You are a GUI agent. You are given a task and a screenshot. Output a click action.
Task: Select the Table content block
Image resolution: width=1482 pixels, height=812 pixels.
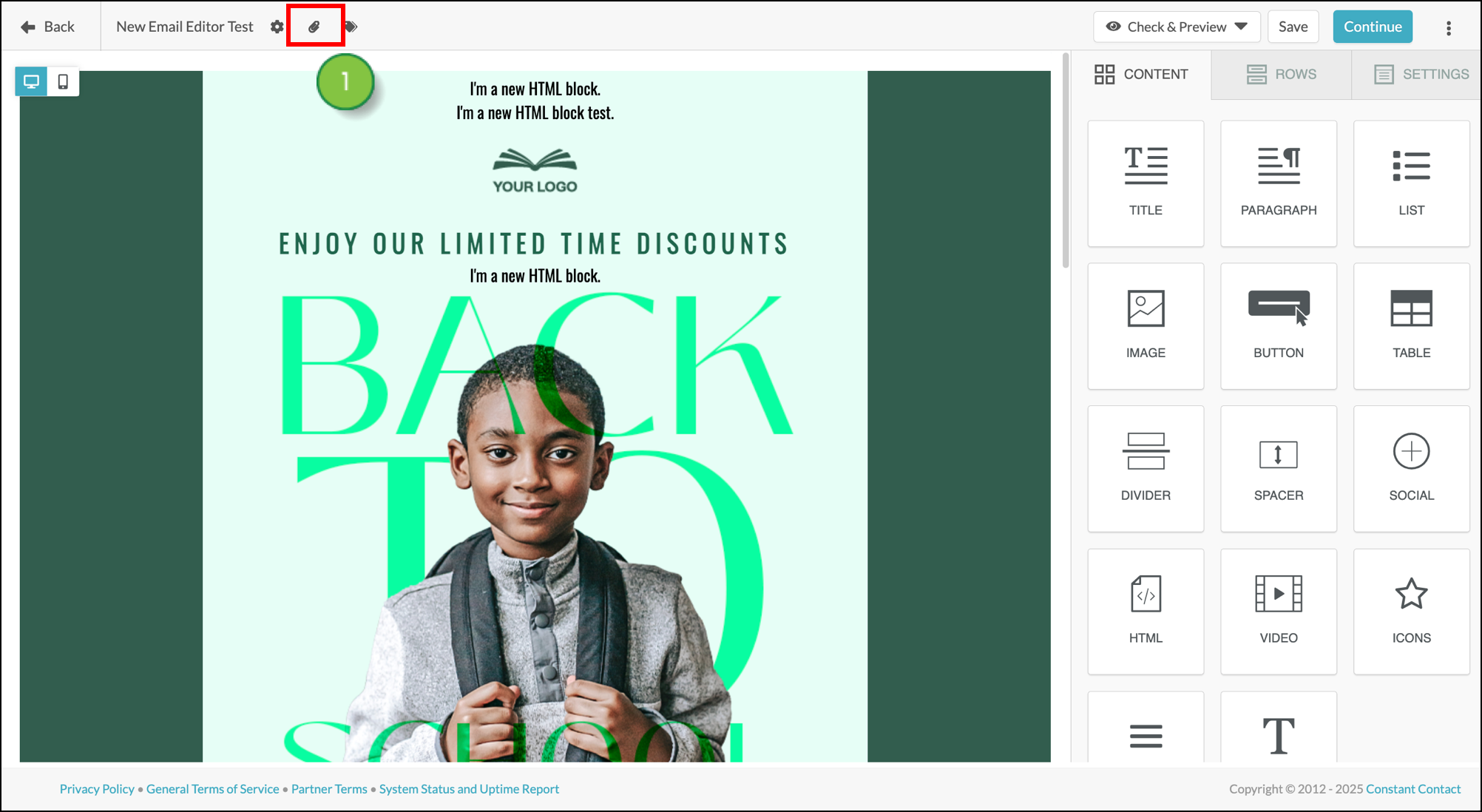pos(1411,326)
